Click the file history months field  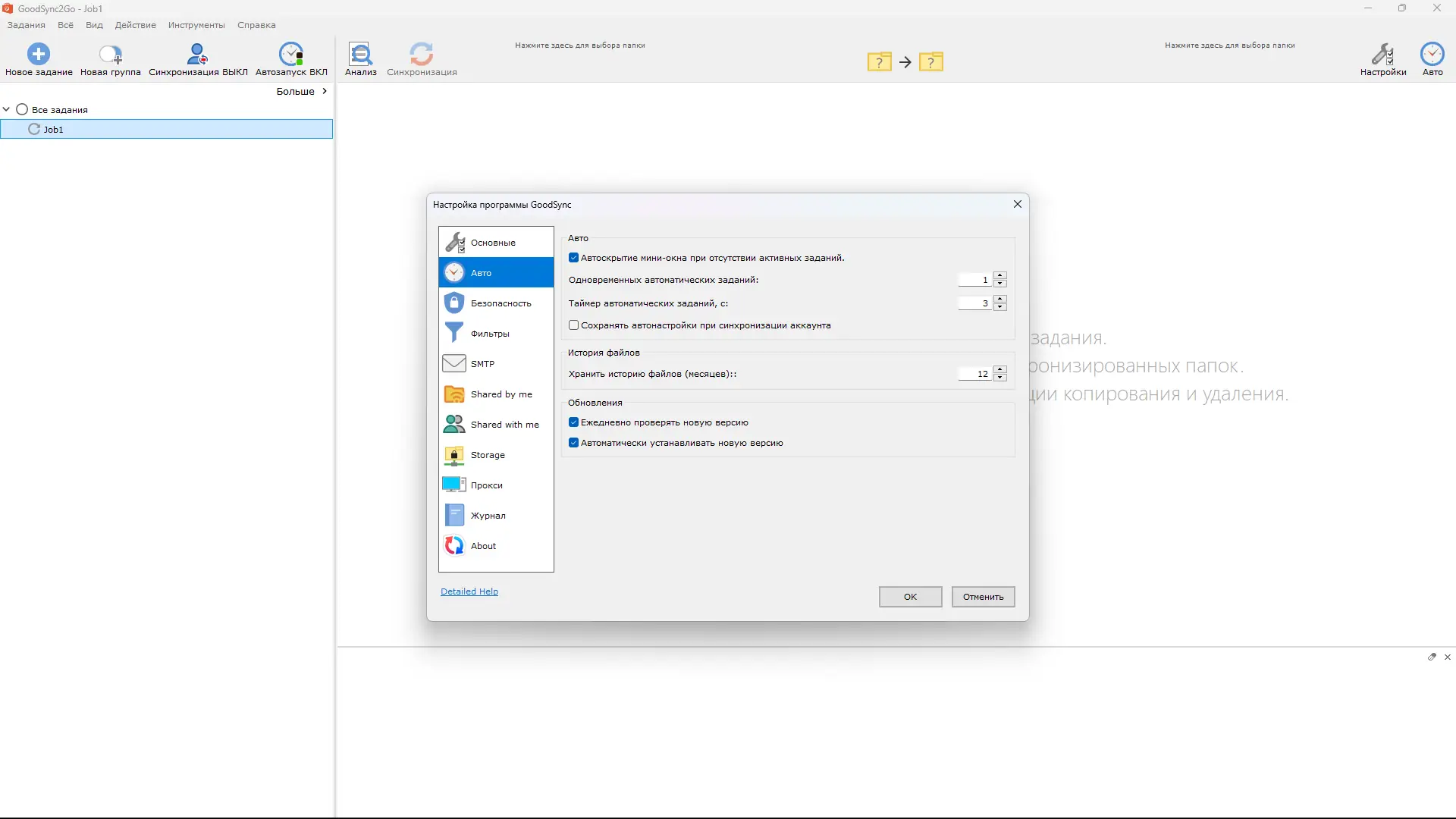click(x=974, y=374)
